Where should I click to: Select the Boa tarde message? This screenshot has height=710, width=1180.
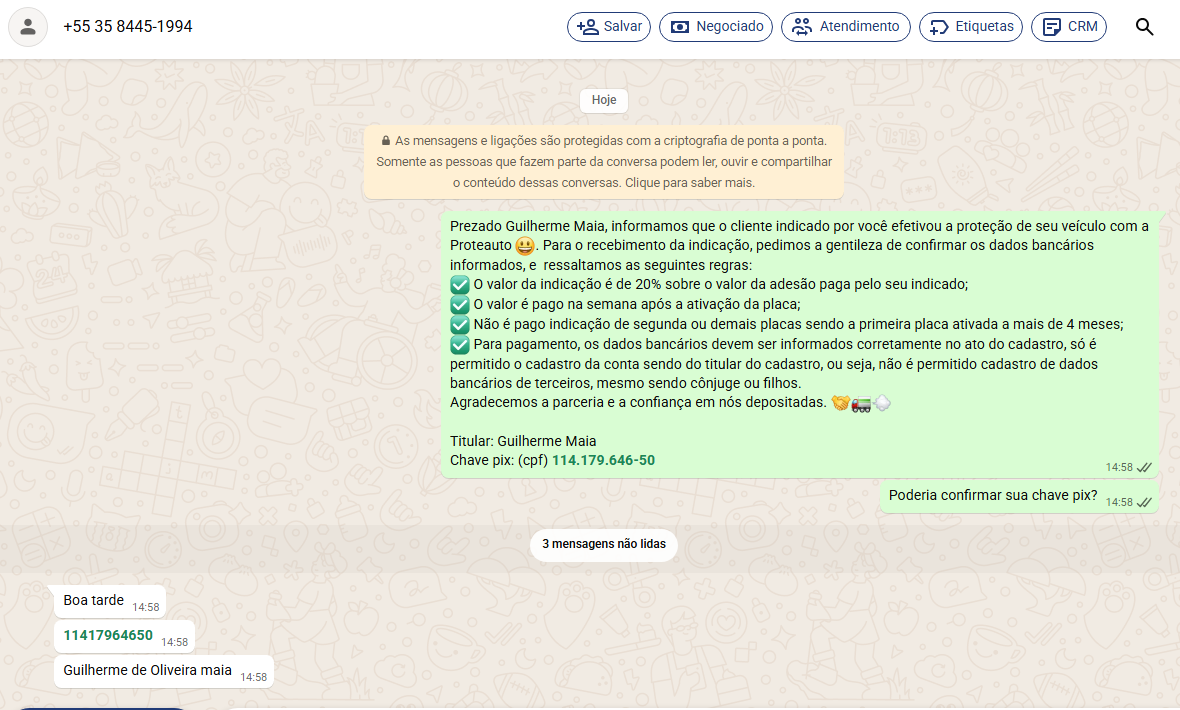coord(94,601)
